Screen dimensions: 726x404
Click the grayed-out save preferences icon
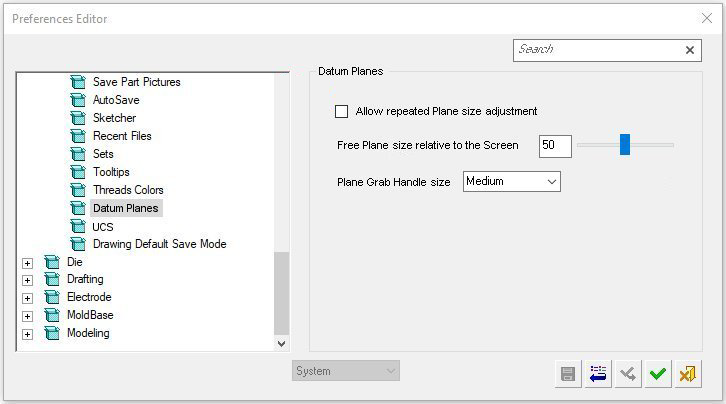[568, 374]
